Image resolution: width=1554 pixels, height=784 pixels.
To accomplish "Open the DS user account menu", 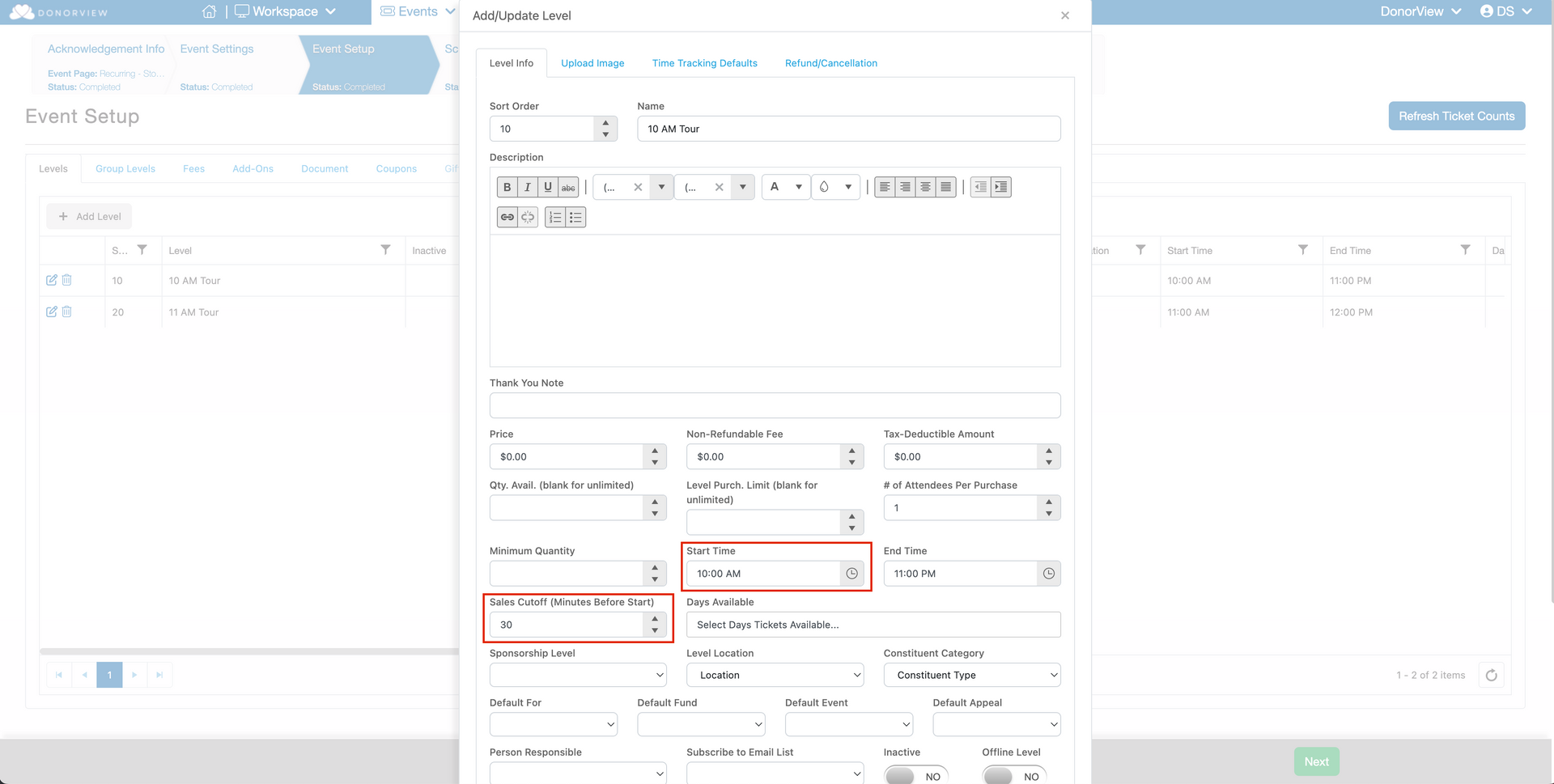I will click(x=1506, y=11).
